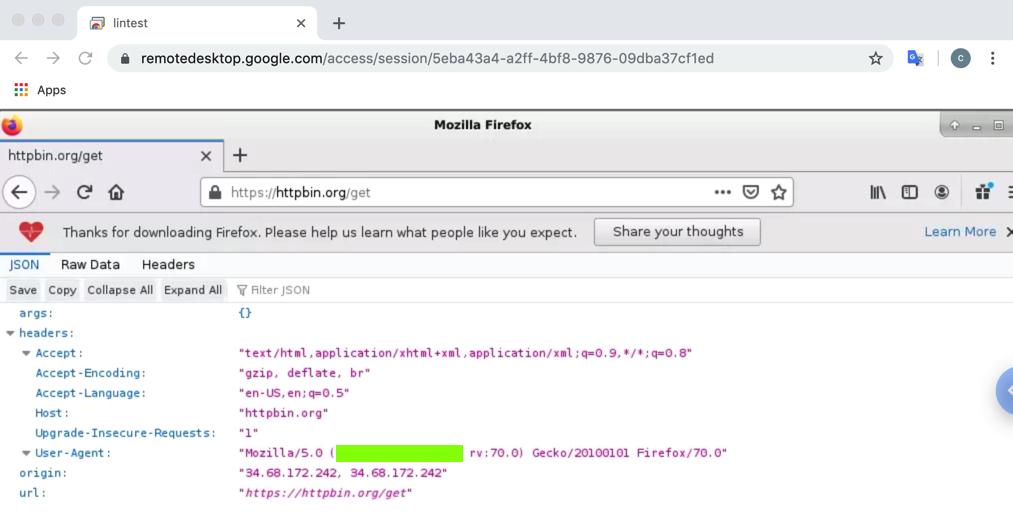
Task: Click the Share your thoughts button
Action: pyautogui.click(x=677, y=232)
